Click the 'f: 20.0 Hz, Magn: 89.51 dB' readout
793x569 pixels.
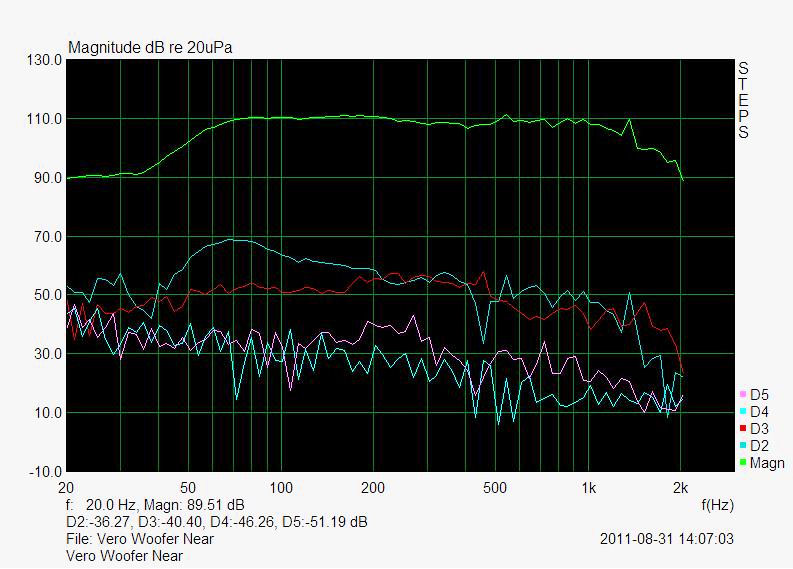(x=155, y=505)
